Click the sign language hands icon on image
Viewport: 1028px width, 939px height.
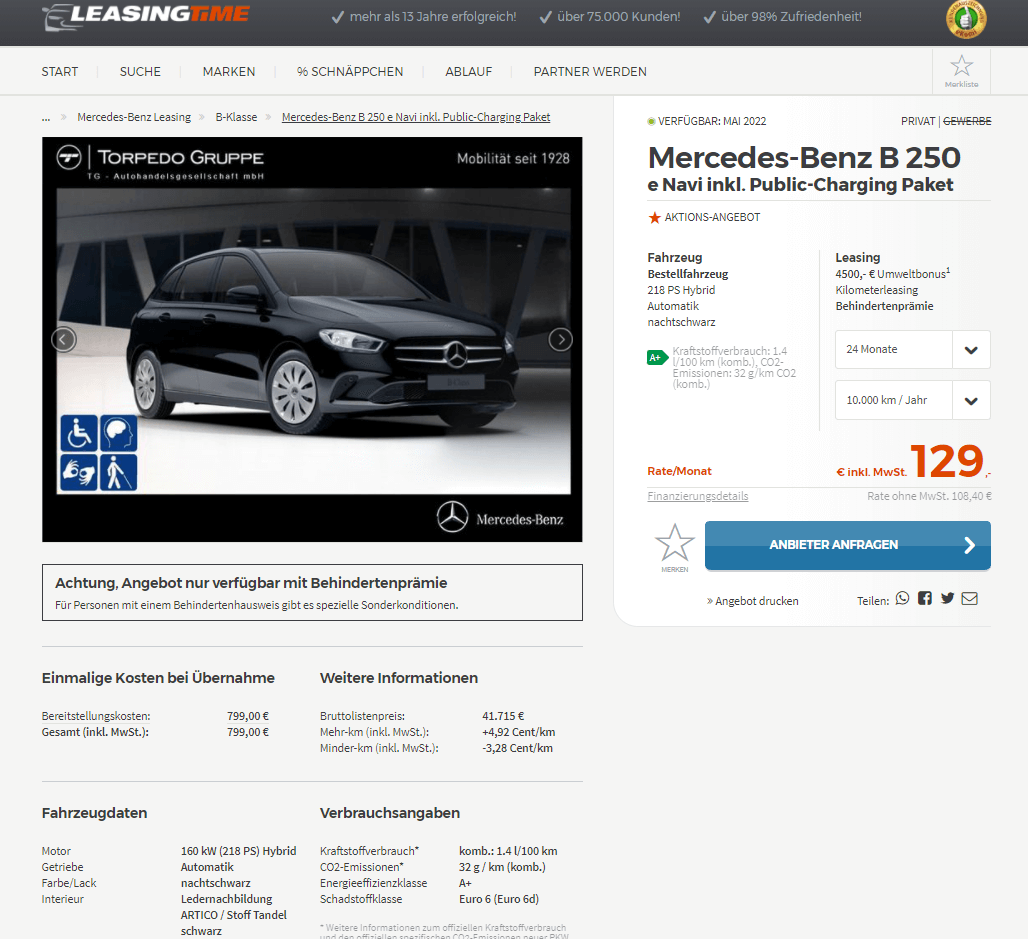(79, 472)
